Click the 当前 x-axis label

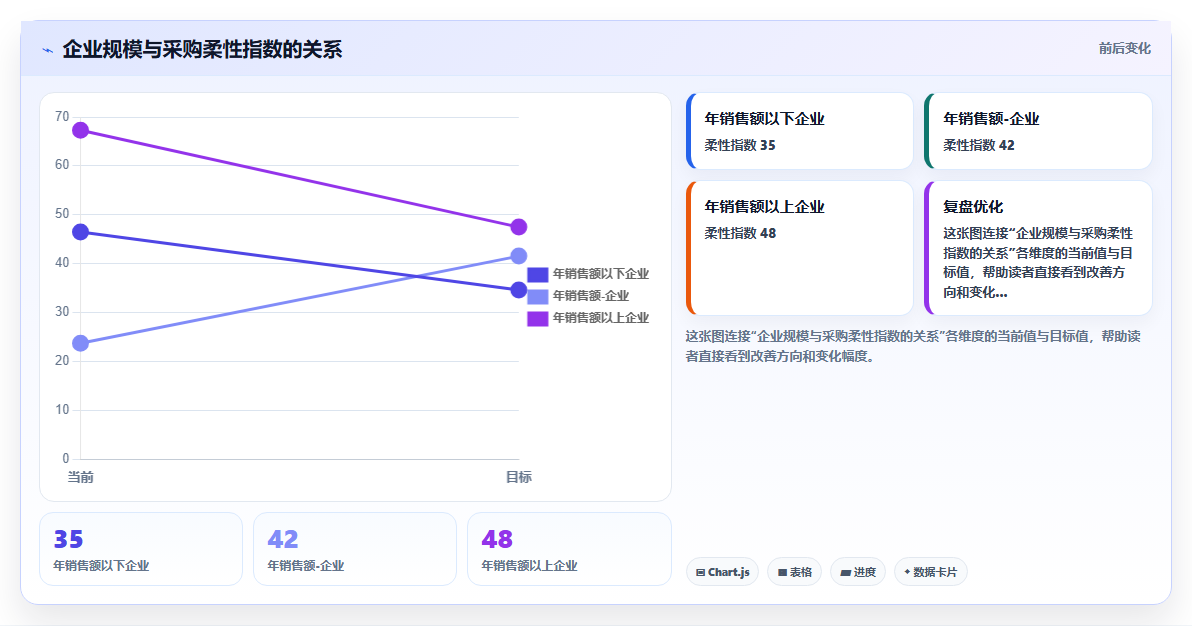coord(81,477)
